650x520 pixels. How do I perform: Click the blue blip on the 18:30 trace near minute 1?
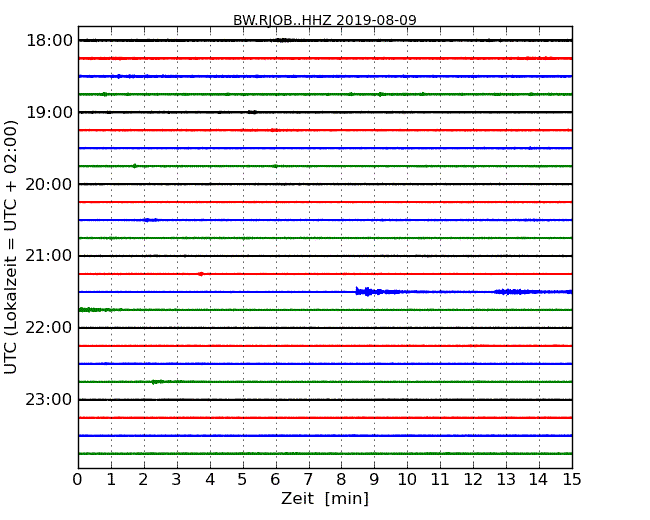pos(119,76)
